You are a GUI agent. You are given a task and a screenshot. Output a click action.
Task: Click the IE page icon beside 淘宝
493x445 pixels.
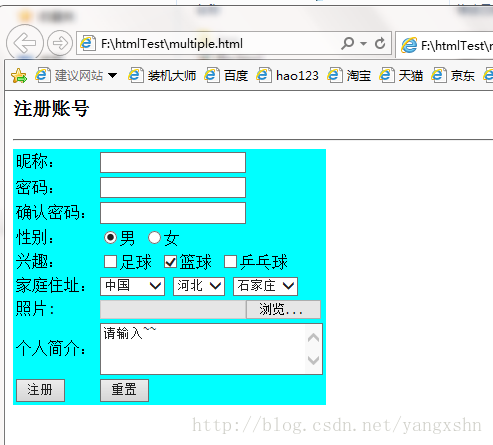(334, 75)
